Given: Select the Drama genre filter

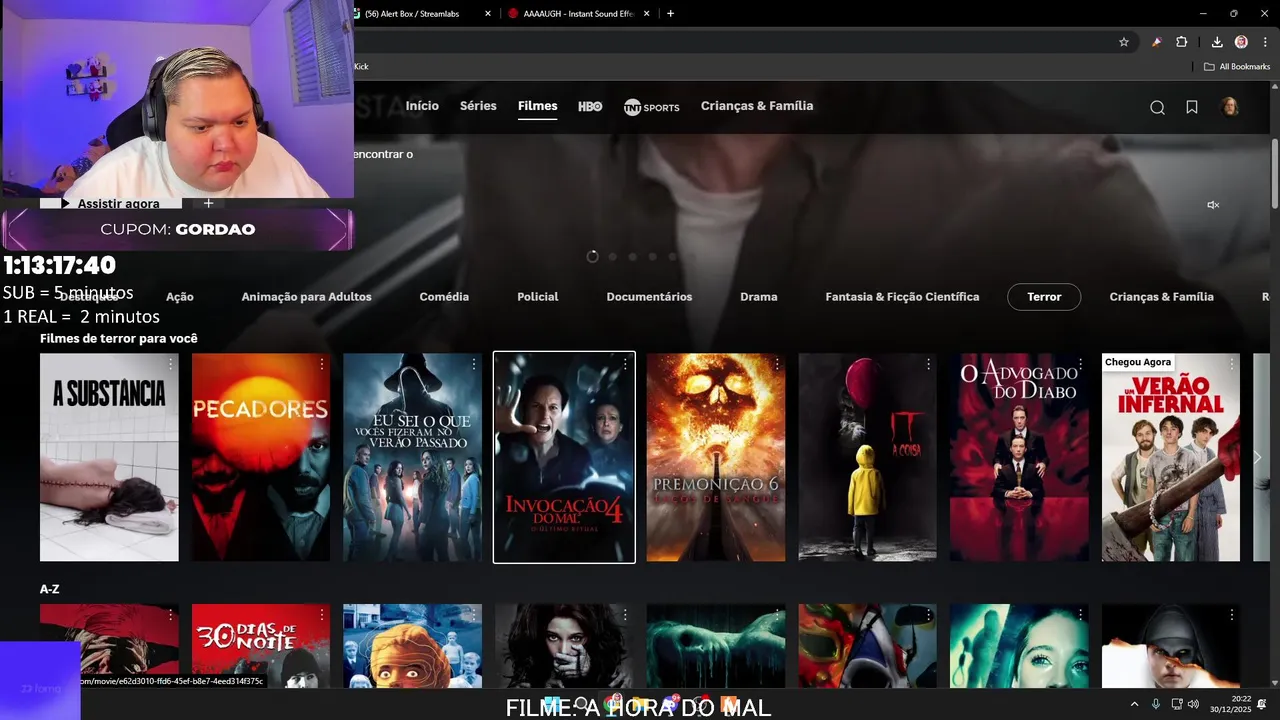Looking at the screenshot, I should click(x=759, y=297).
